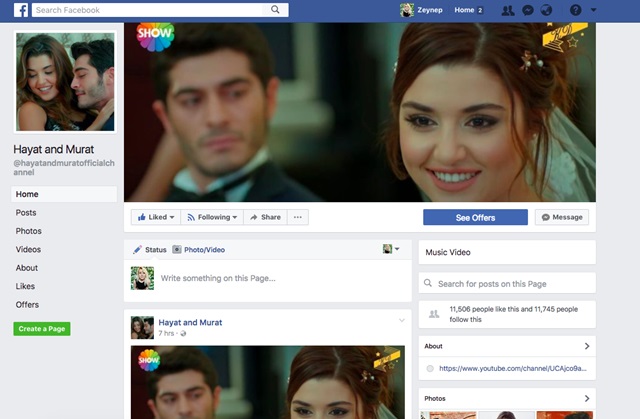Click the Music Video category text
Image resolution: width=640 pixels, height=419 pixels.
[448, 253]
